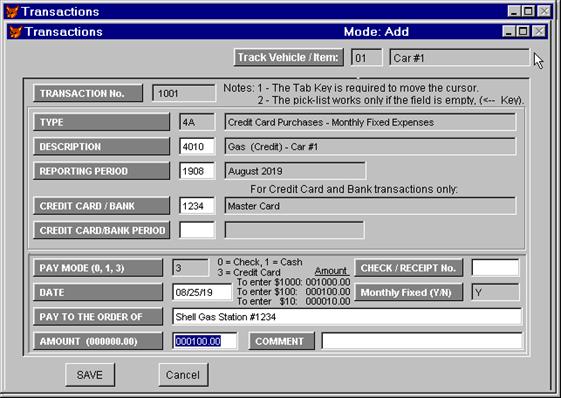Click the Monthly Fixed (Y/N) button
Image resolution: width=561 pixels, height=398 pixels.
click(x=408, y=292)
